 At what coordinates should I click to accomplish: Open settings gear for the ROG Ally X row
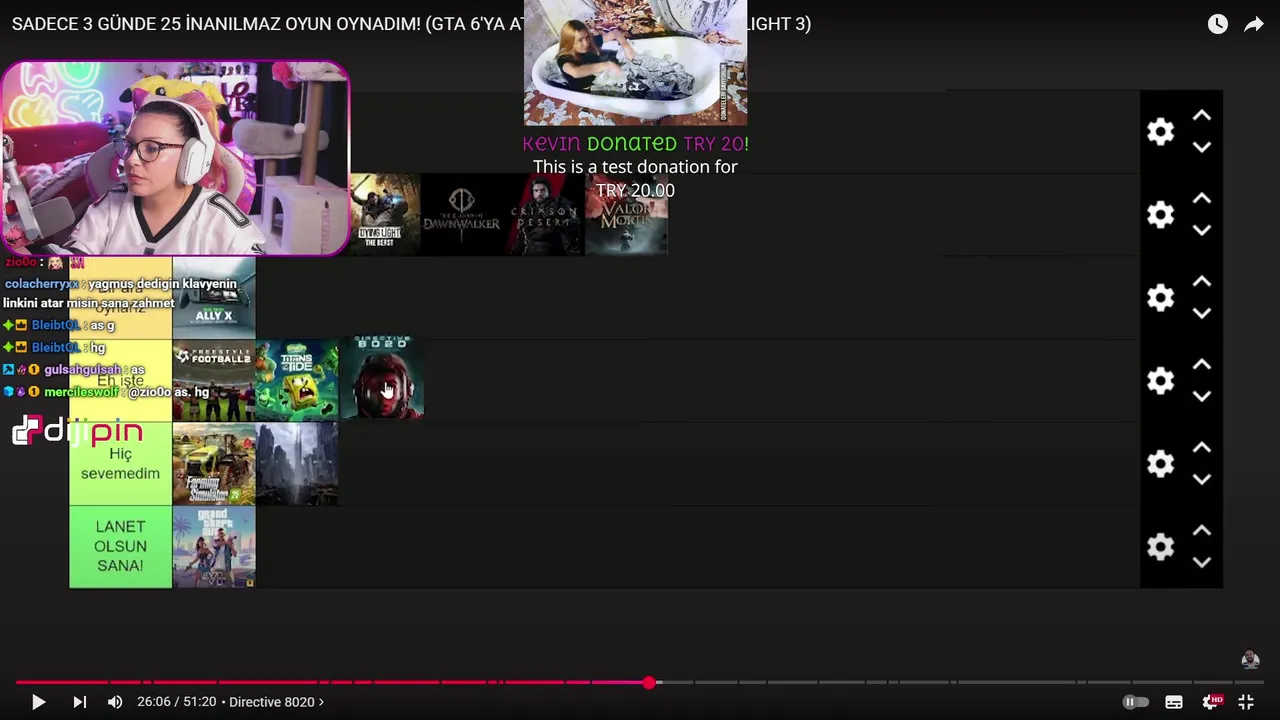click(x=1160, y=298)
